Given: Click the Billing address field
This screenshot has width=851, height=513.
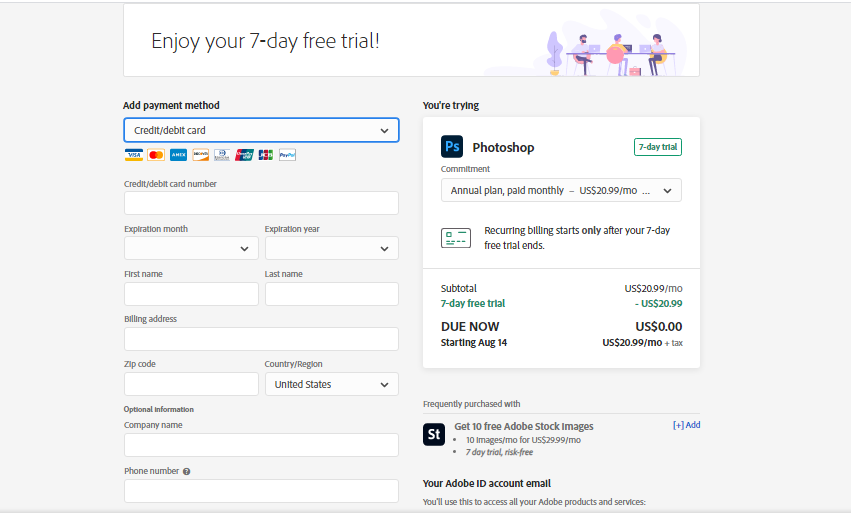Looking at the screenshot, I should 262,339.
